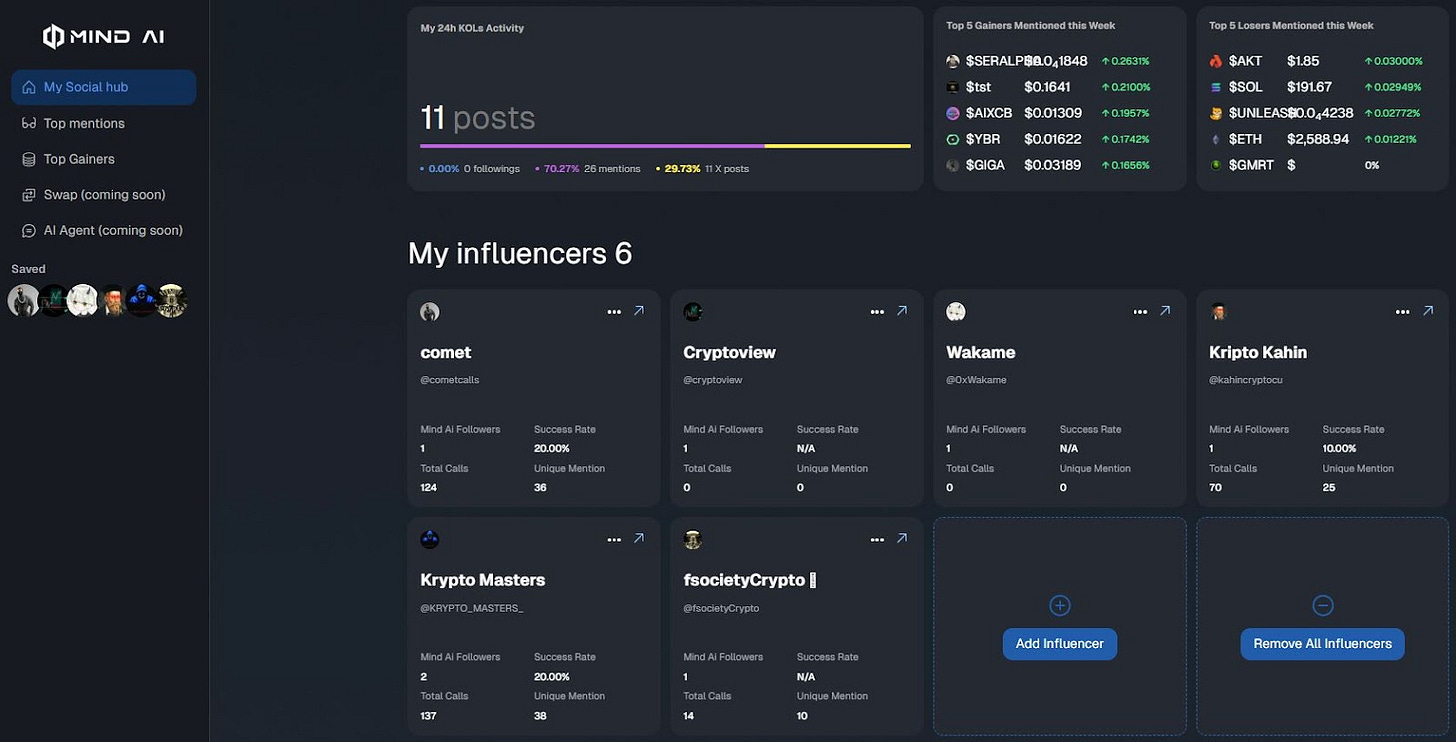
Task: Click the $SERALP token icon
Action: (953, 61)
